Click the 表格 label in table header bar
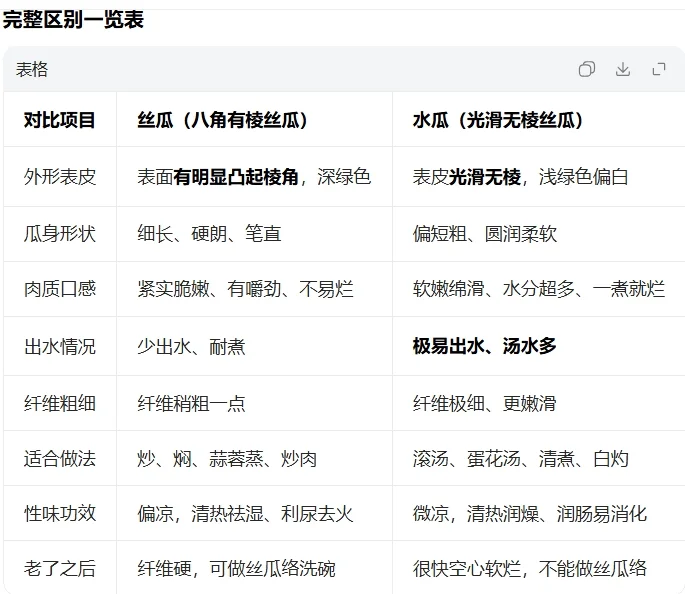685x594 pixels. click(x=32, y=69)
